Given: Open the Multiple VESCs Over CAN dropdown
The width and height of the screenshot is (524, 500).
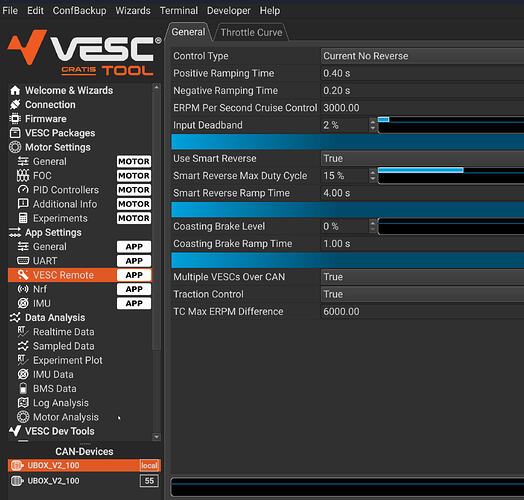Looking at the screenshot, I should coord(422,277).
